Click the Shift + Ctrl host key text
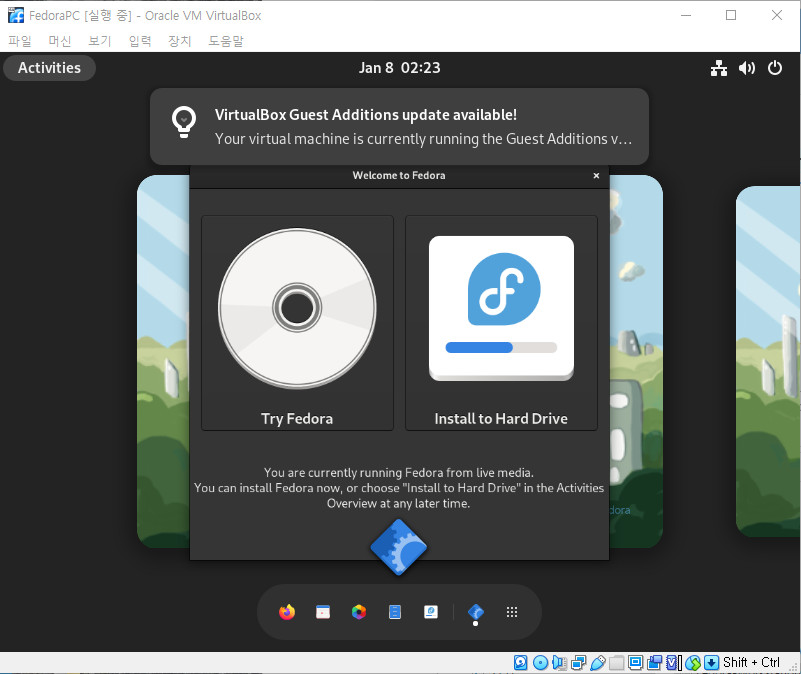The image size is (801, 674). pyautogui.click(x=751, y=663)
